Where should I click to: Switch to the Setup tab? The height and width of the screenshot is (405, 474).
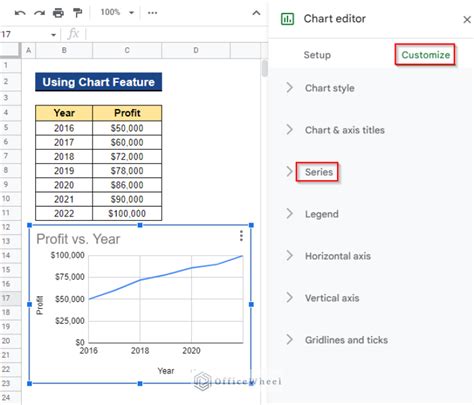pyautogui.click(x=317, y=55)
